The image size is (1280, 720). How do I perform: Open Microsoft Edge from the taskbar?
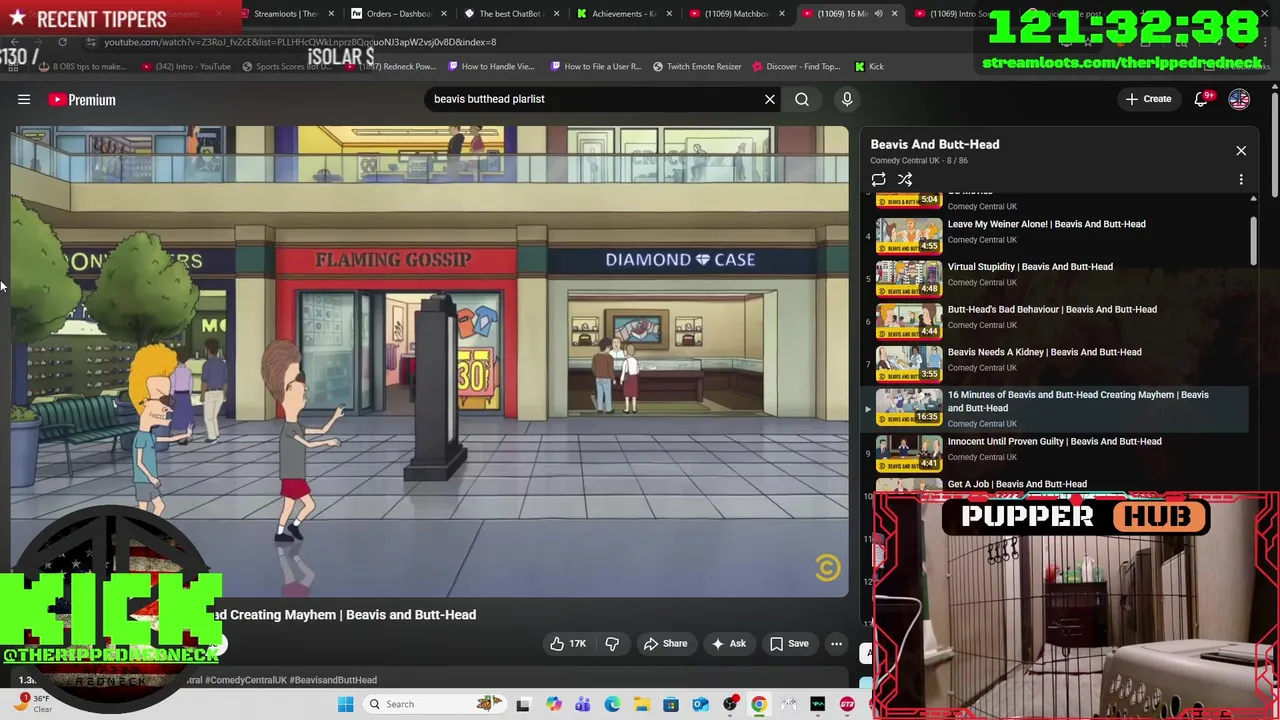coord(612,704)
